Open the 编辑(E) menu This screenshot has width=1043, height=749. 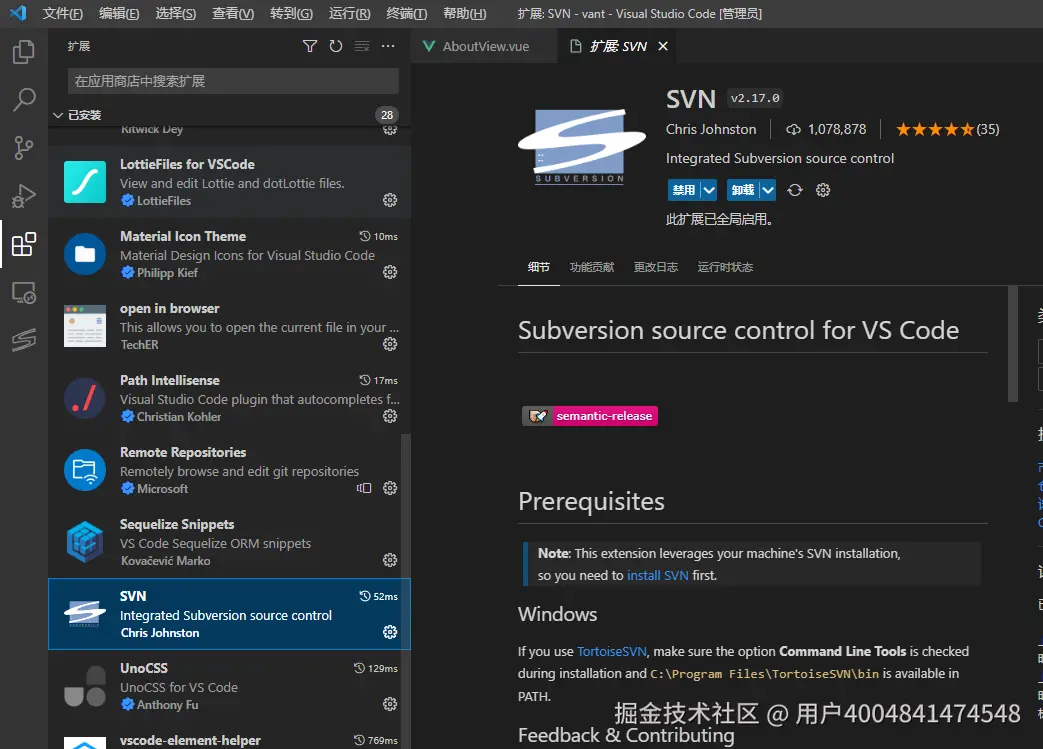pos(119,13)
